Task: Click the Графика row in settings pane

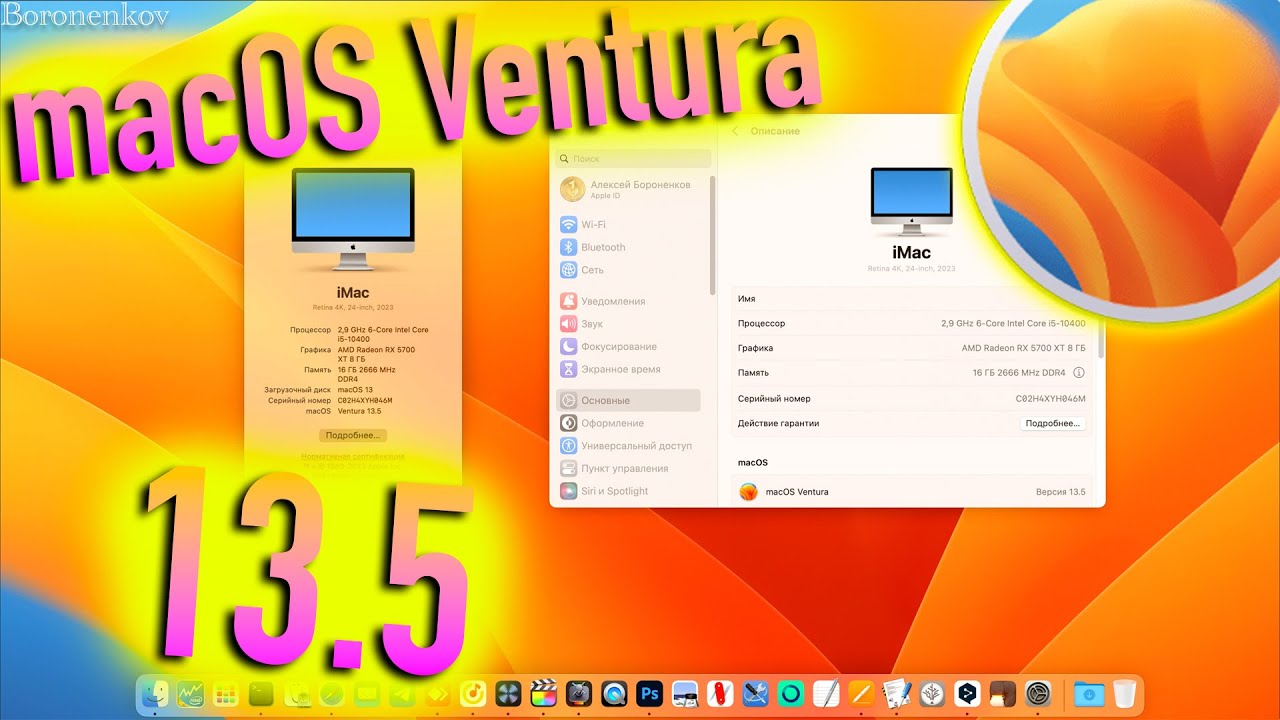Action: coord(911,348)
